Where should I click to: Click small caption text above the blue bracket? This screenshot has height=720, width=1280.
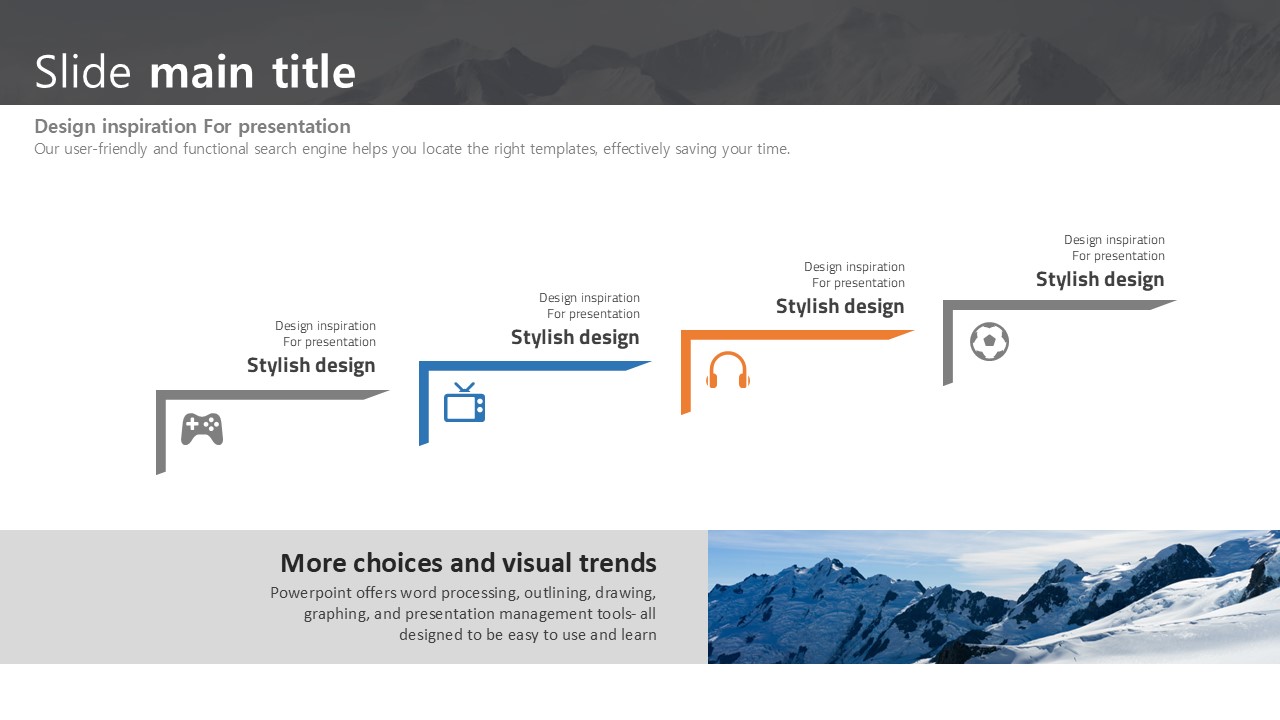pyautogui.click(x=589, y=306)
